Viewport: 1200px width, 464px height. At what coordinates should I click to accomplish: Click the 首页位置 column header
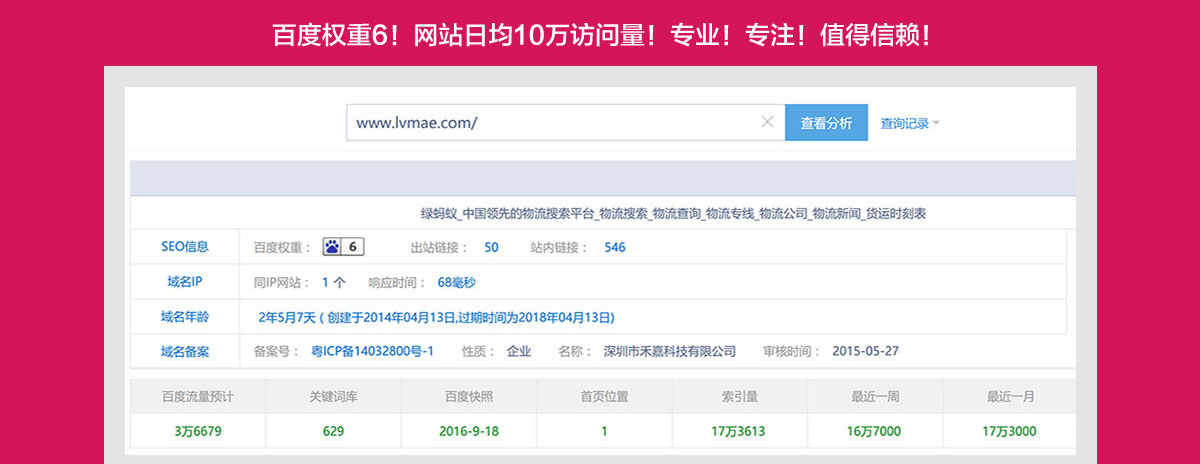point(604,396)
